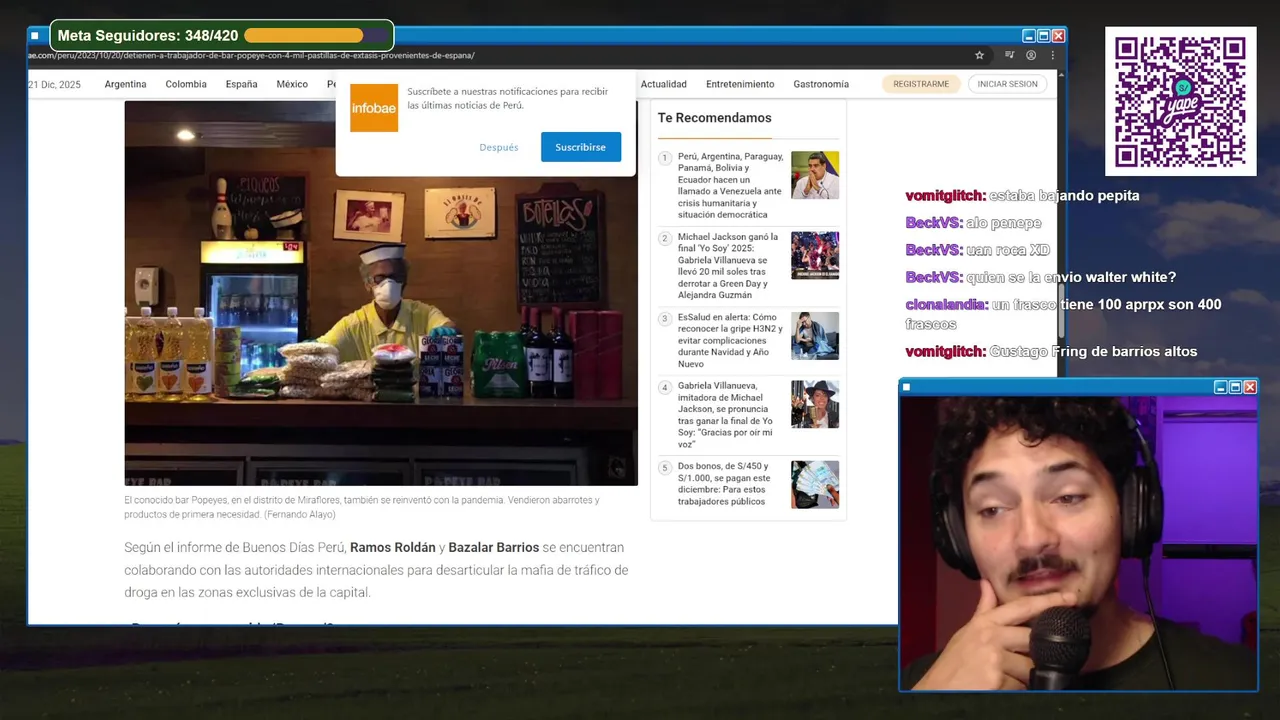Open recommended article about Venezuela crisis humanitaria
The height and width of the screenshot is (720, 1280).
[x=730, y=186]
